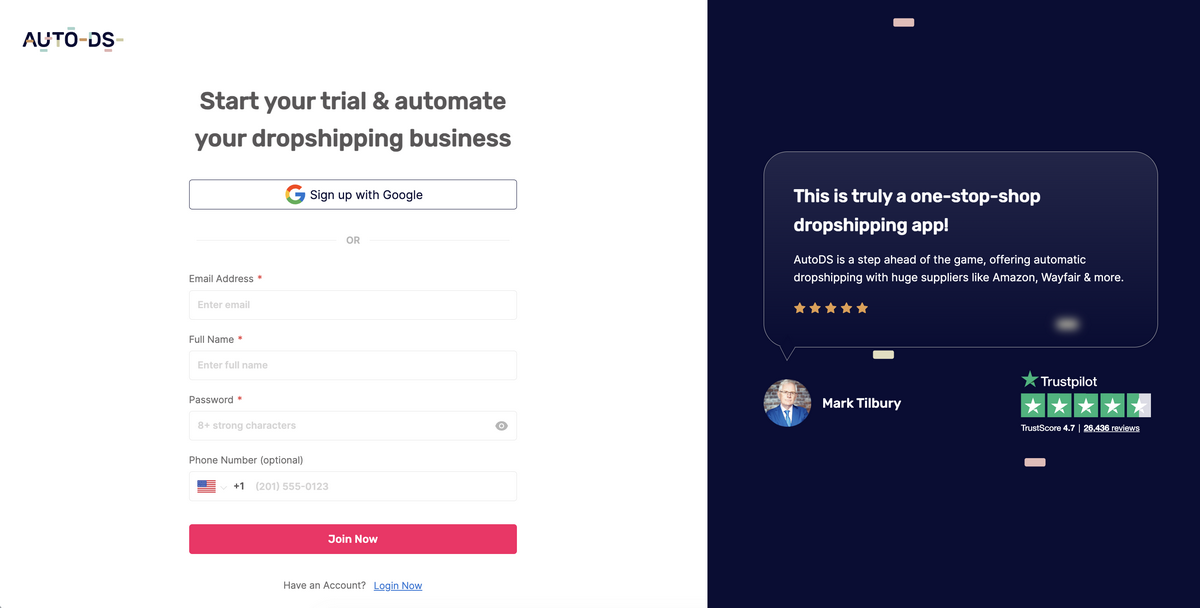
Task: Click the United States flag icon
Action: coord(207,486)
